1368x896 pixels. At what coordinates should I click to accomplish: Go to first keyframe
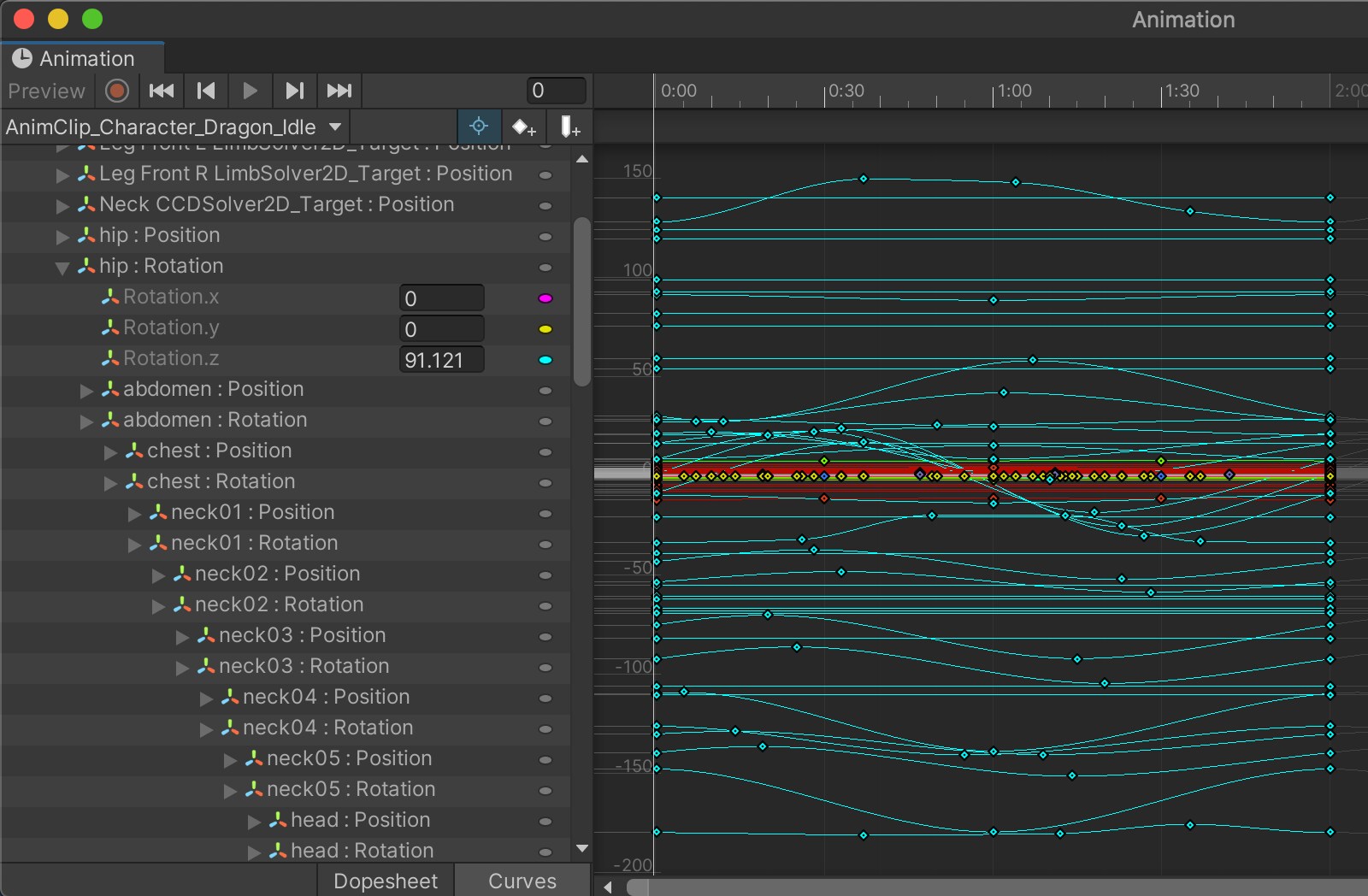tap(162, 91)
